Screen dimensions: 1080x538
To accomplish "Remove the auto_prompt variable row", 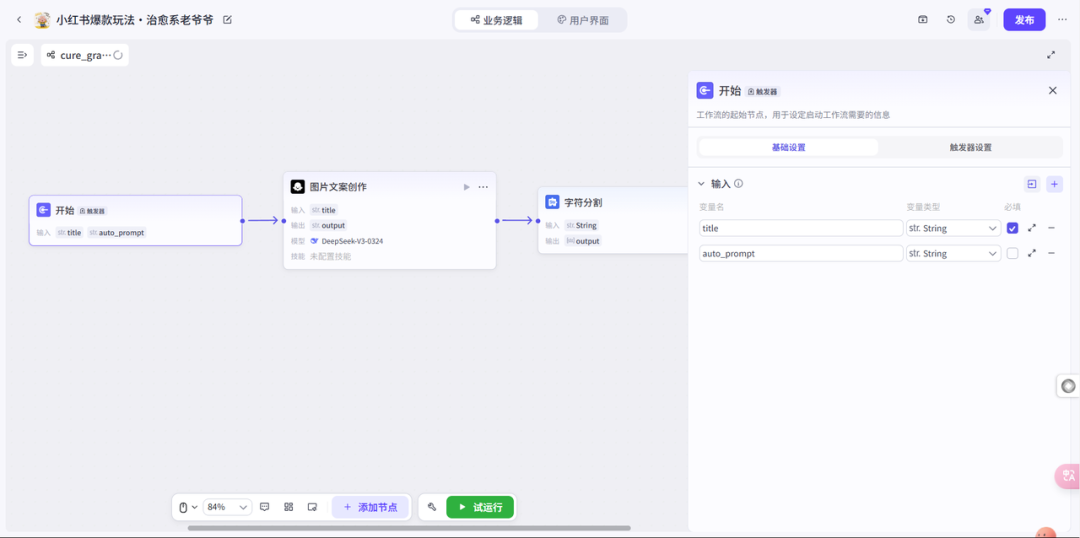I will 1052,254.
